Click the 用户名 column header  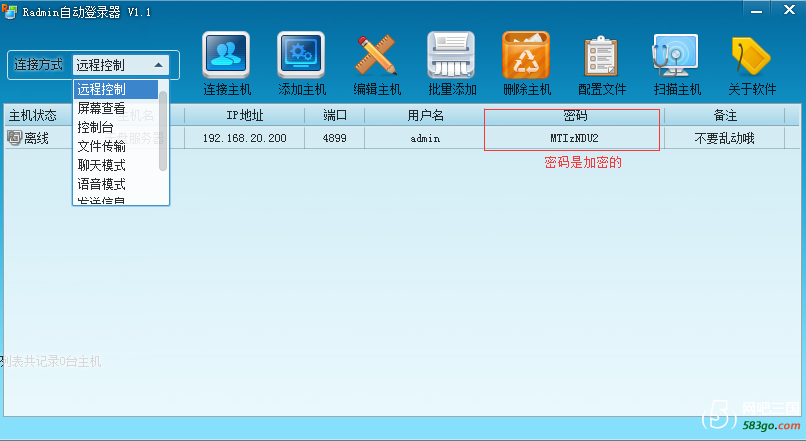click(x=425, y=116)
